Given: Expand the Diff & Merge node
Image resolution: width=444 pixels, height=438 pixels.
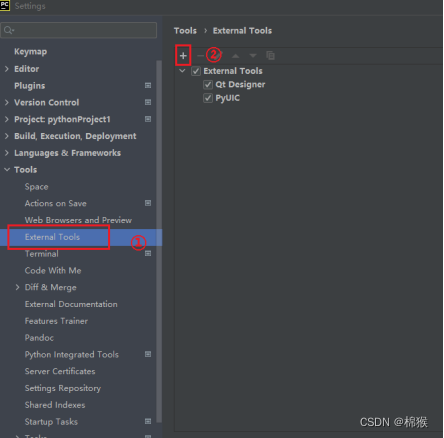Looking at the screenshot, I should [x=17, y=287].
